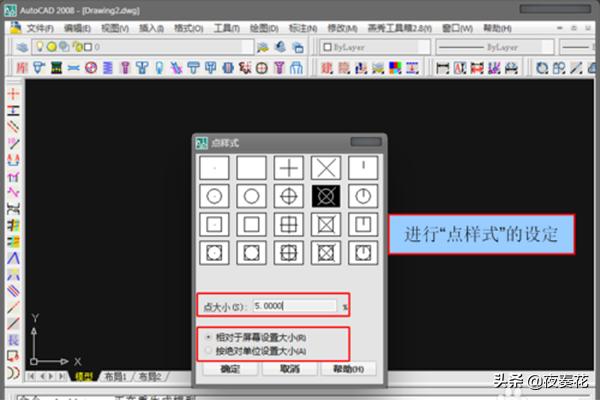Open the layer list dropdown
The width and height of the screenshot is (600, 400).
[x=248, y=47]
